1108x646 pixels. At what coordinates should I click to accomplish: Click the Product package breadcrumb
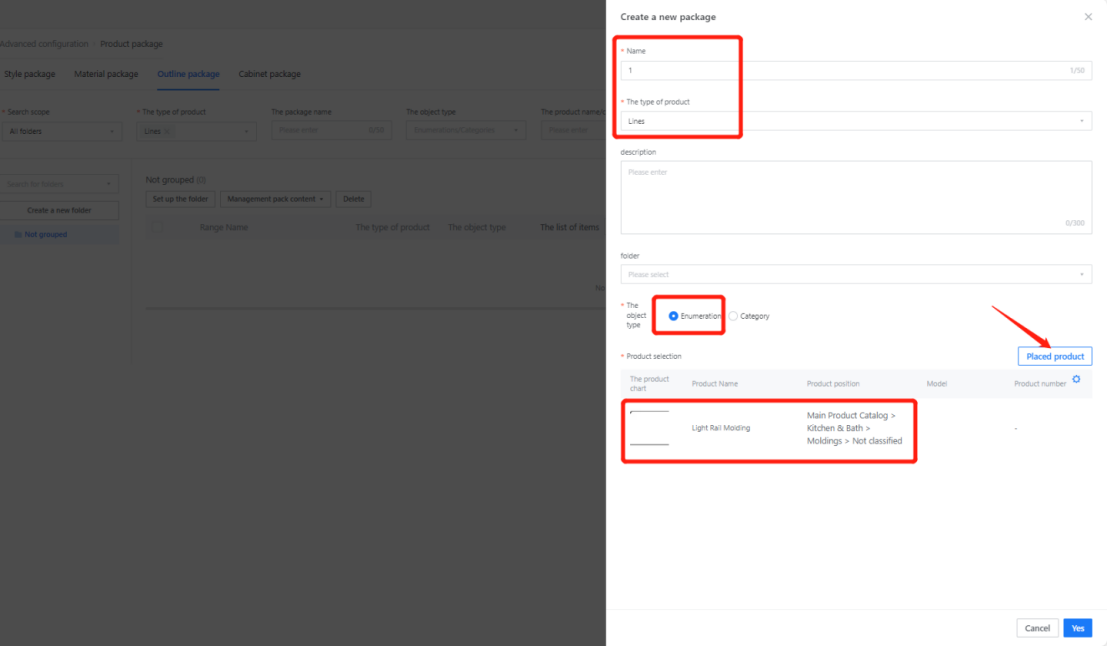pyautogui.click(x=131, y=44)
